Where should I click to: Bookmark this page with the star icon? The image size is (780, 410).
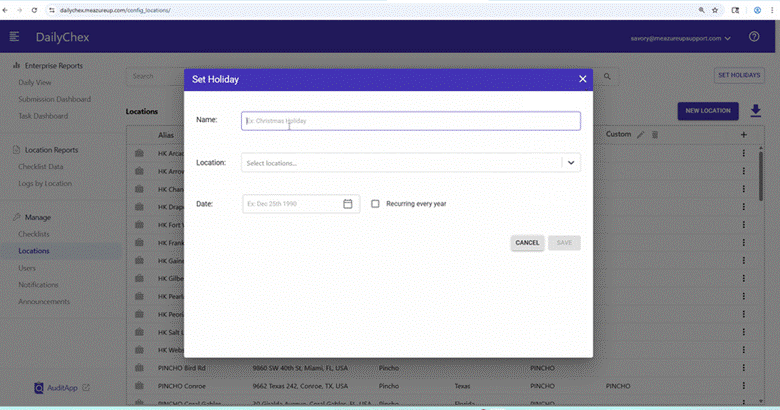click(x=715, y=10)
